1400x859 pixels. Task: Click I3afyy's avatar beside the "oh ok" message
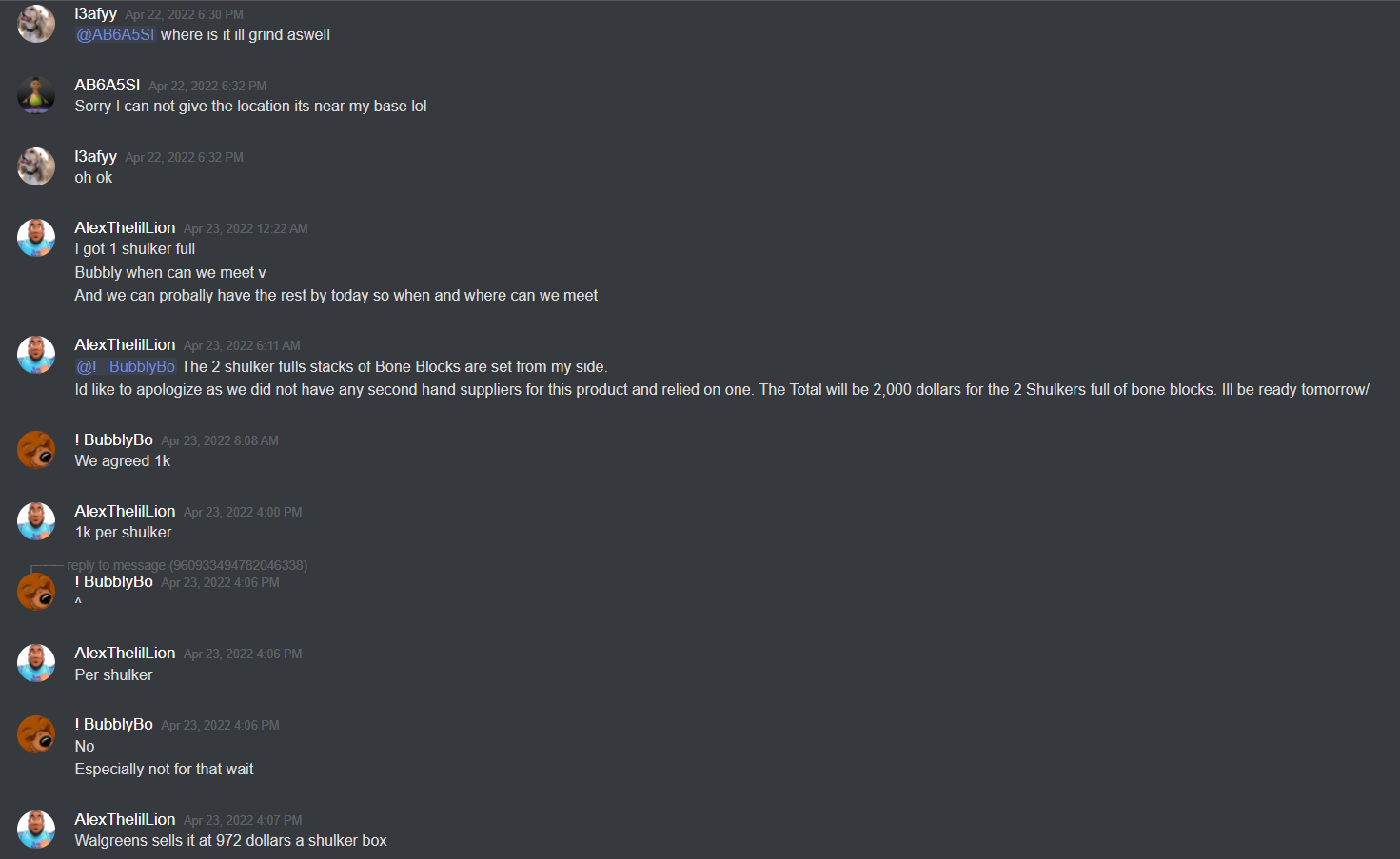pos(36,166)
